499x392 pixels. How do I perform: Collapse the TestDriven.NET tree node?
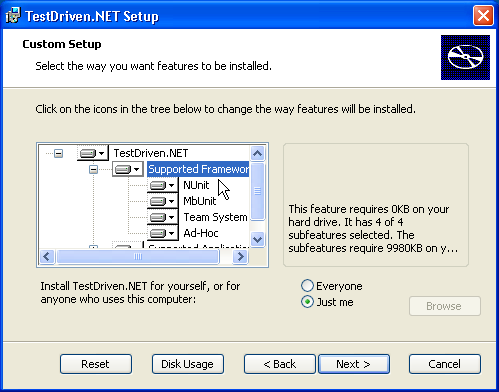point(59,153)
